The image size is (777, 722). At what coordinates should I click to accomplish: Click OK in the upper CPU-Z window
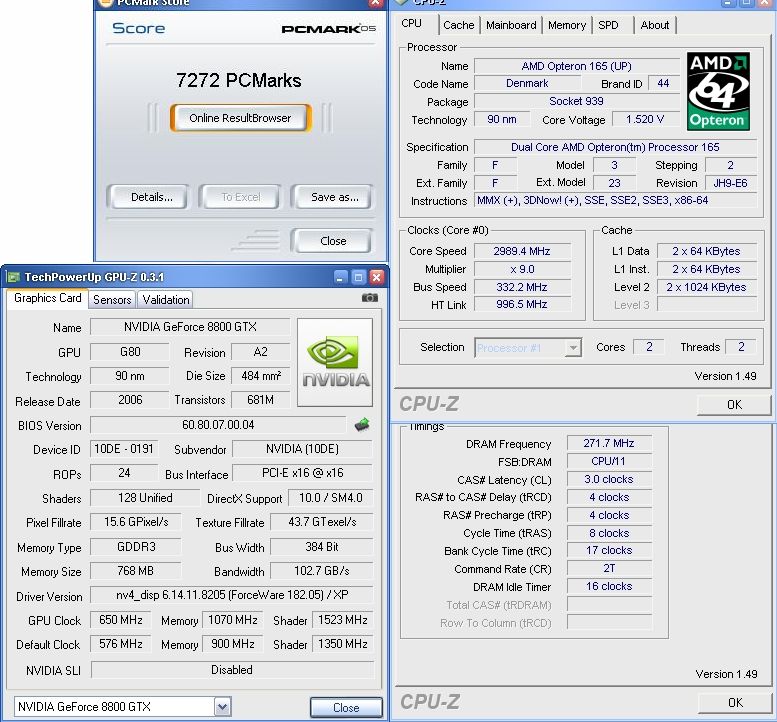(x=734, y=405)
